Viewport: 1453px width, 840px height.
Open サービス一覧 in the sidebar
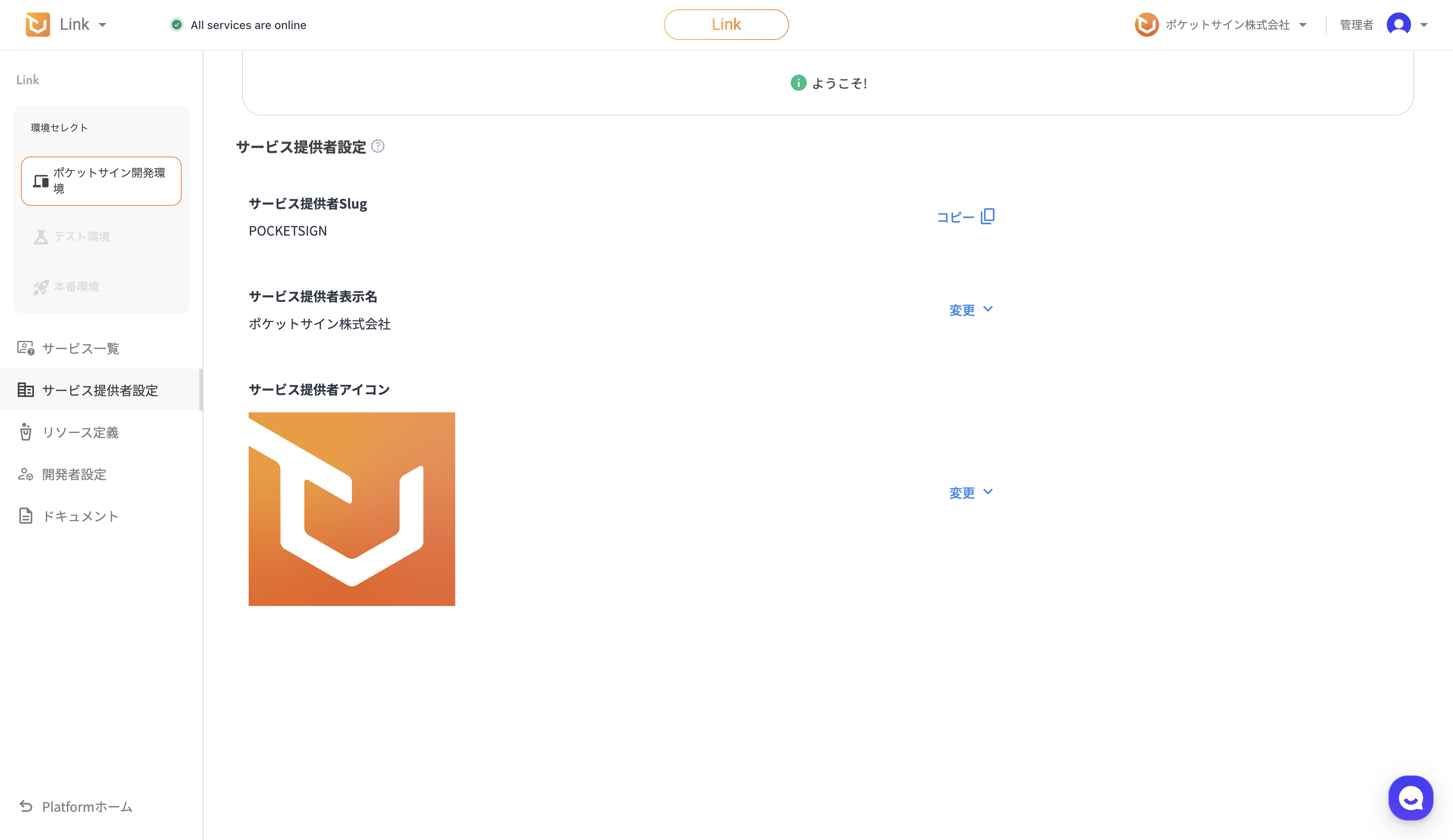tap(80, 348)
